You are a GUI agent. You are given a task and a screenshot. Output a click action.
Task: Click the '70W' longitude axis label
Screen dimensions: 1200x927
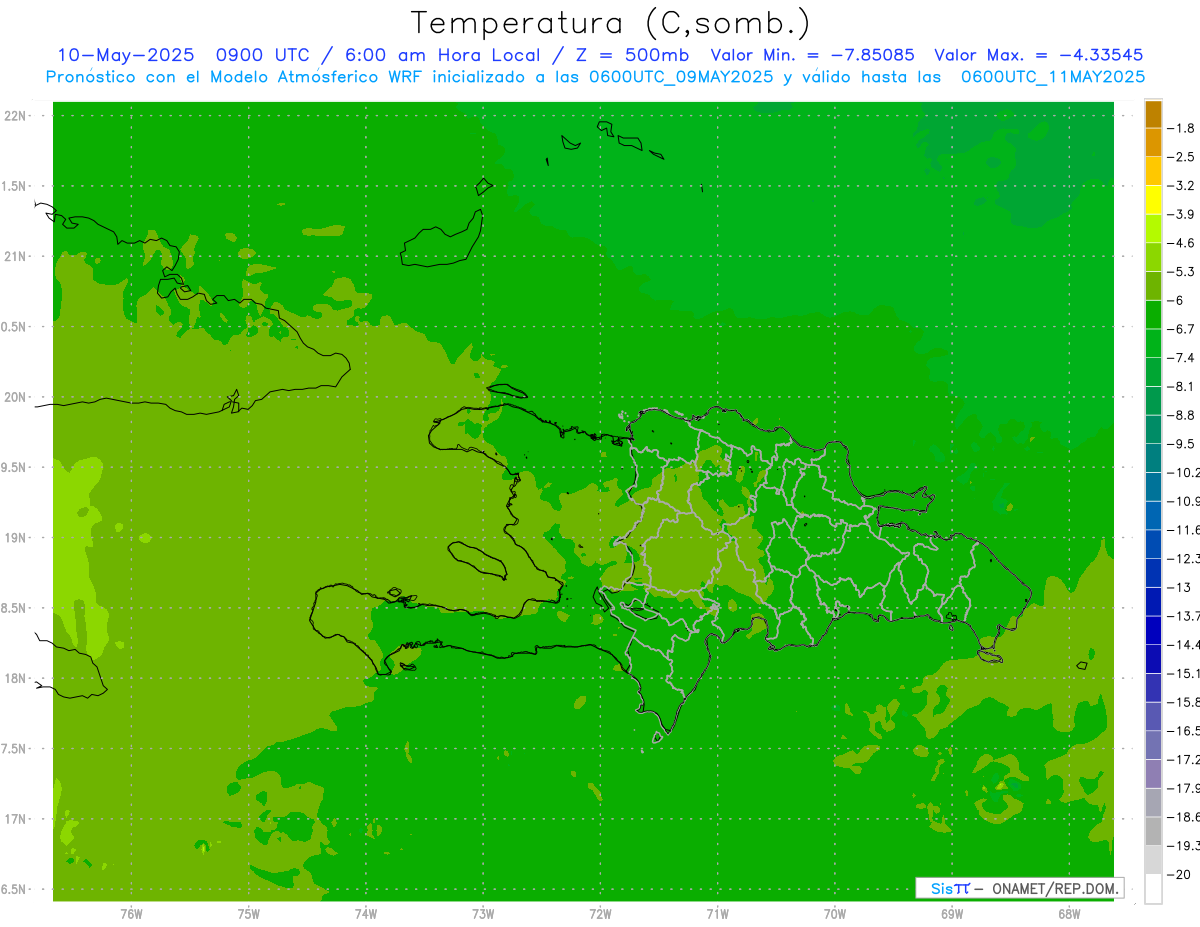835,914
